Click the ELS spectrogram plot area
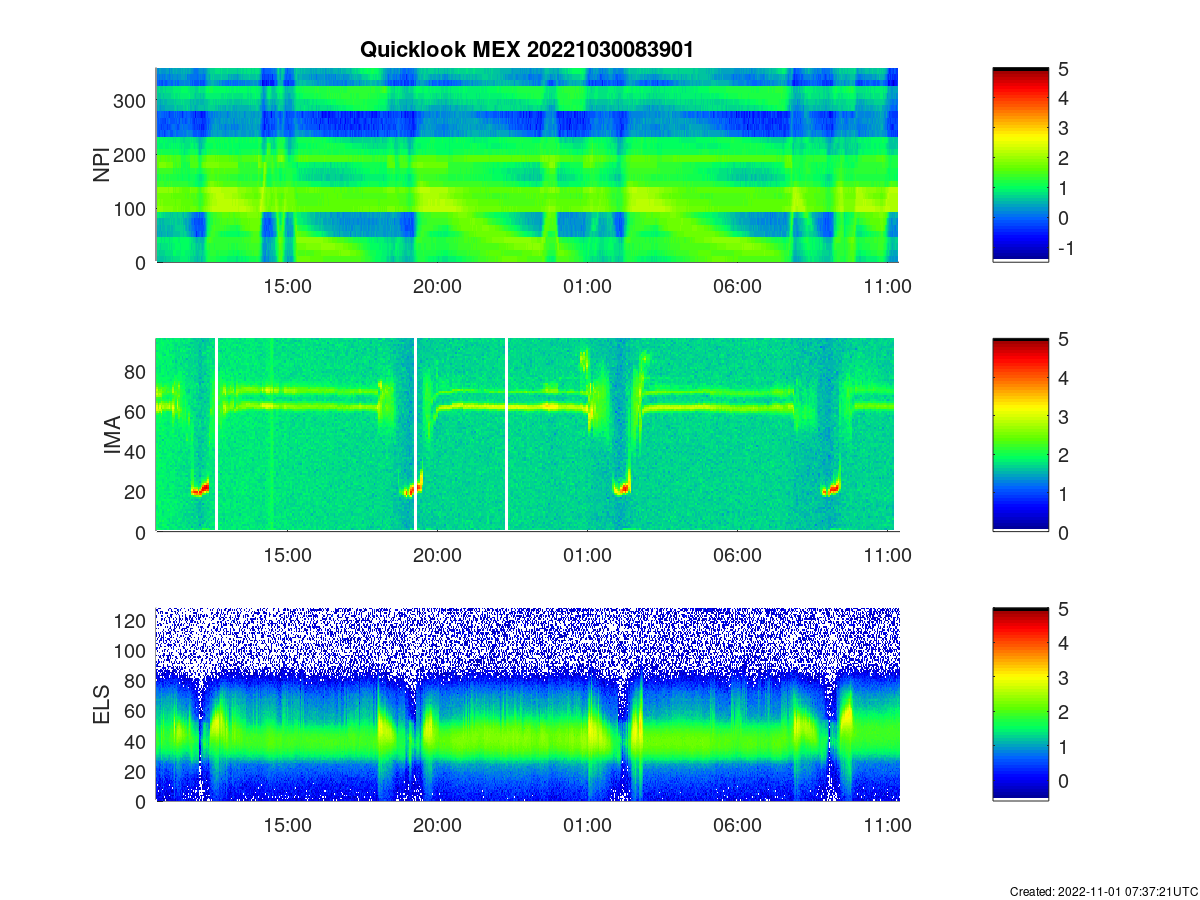 (x=527, y=704)
